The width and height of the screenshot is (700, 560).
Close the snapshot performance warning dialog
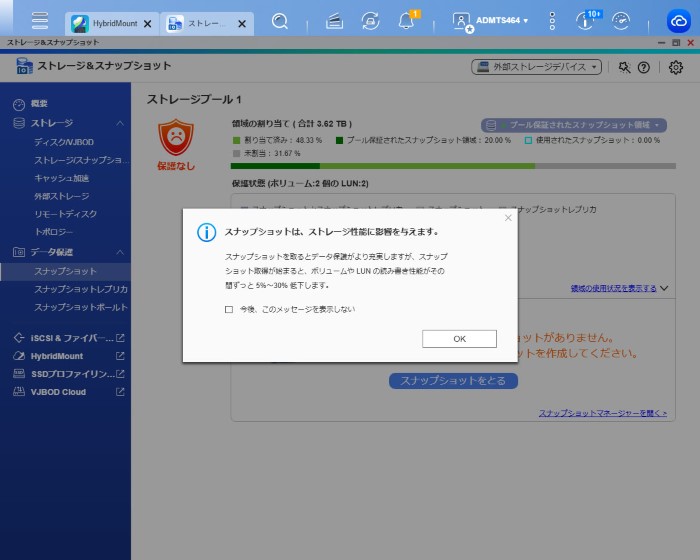507,217
